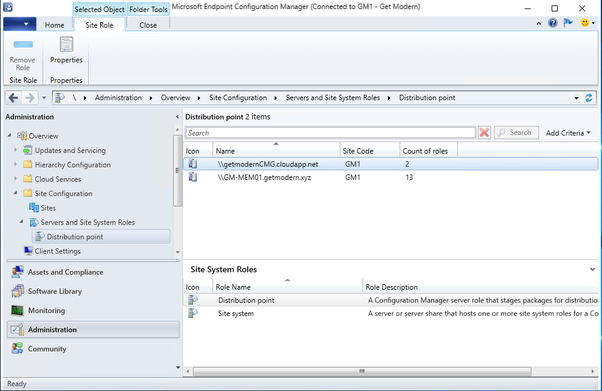602x391 pixels.
Task: Switch to the Home ribbon tab
Action: [x=55, y=25]
